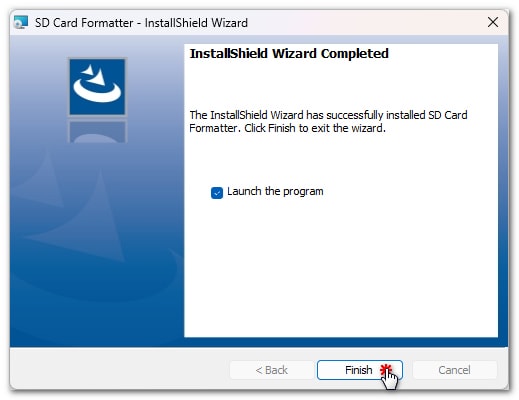Finish and exit the wizard

pos(360,370)
